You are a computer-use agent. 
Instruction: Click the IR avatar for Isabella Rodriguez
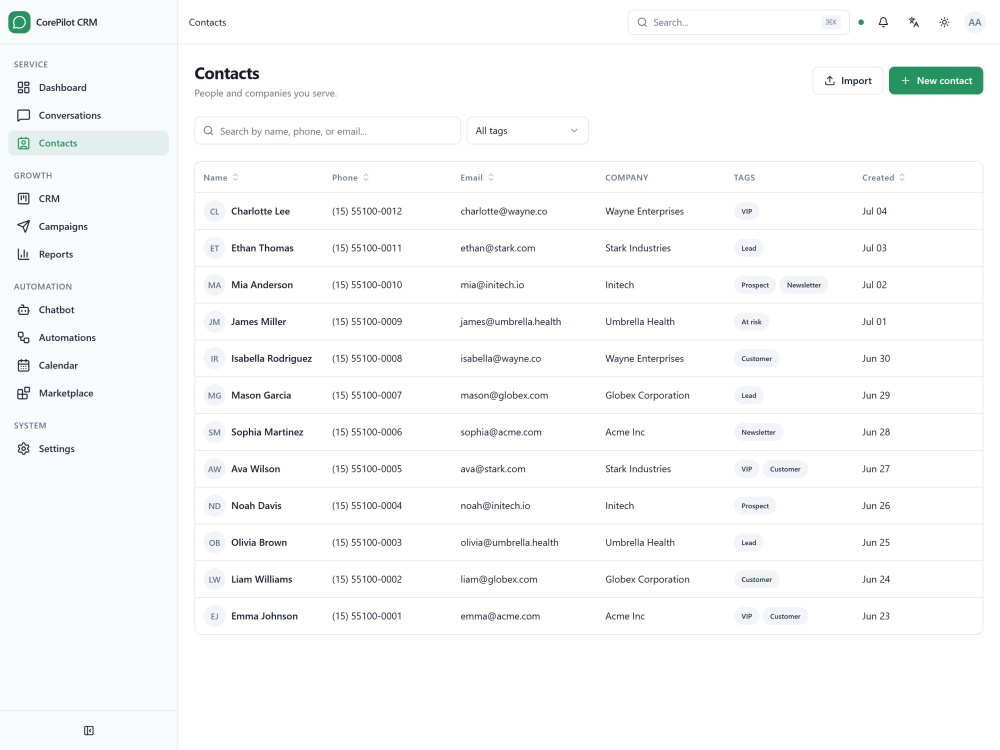pyautogui.click(x=214, y=359)
